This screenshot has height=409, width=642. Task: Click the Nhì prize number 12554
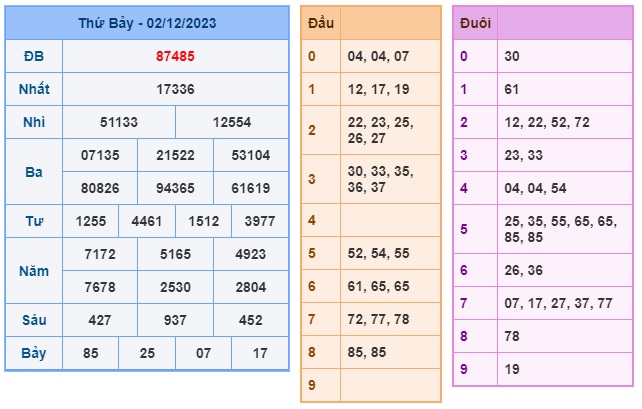point(232,122)
